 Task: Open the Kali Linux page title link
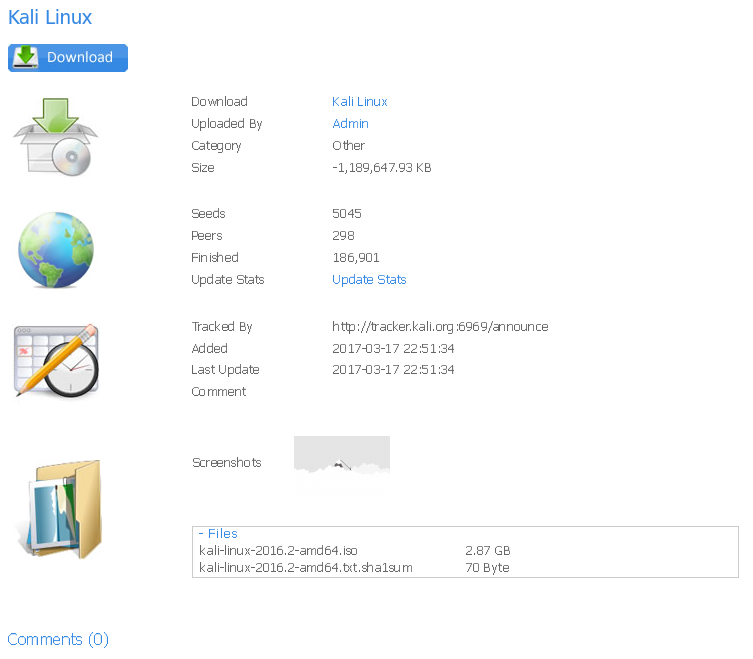(x=50, y=17)
